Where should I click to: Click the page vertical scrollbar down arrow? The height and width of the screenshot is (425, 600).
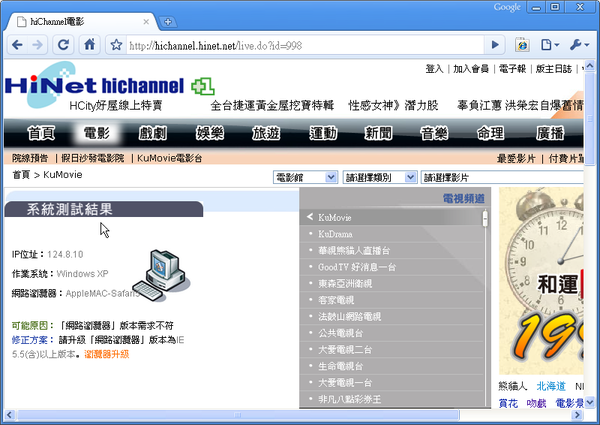click(x=589, y=402)
